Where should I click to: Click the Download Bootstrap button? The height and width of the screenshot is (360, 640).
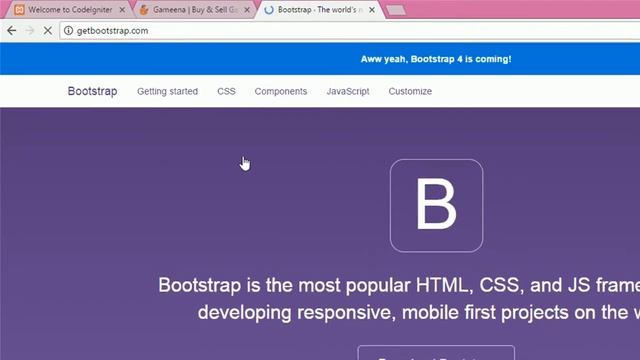[436, 353]
